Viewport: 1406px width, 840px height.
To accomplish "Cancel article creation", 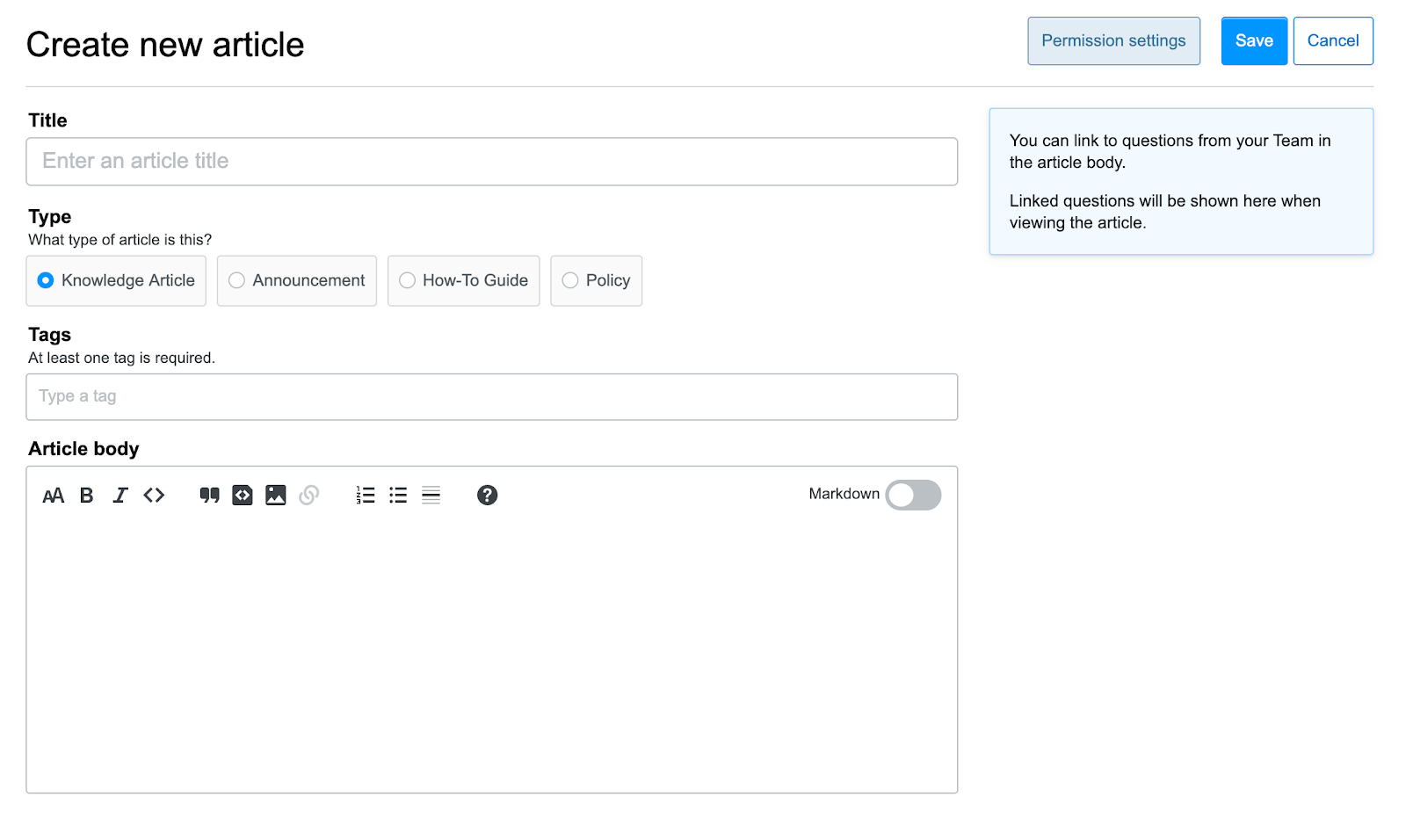I will pos(1333,41).
